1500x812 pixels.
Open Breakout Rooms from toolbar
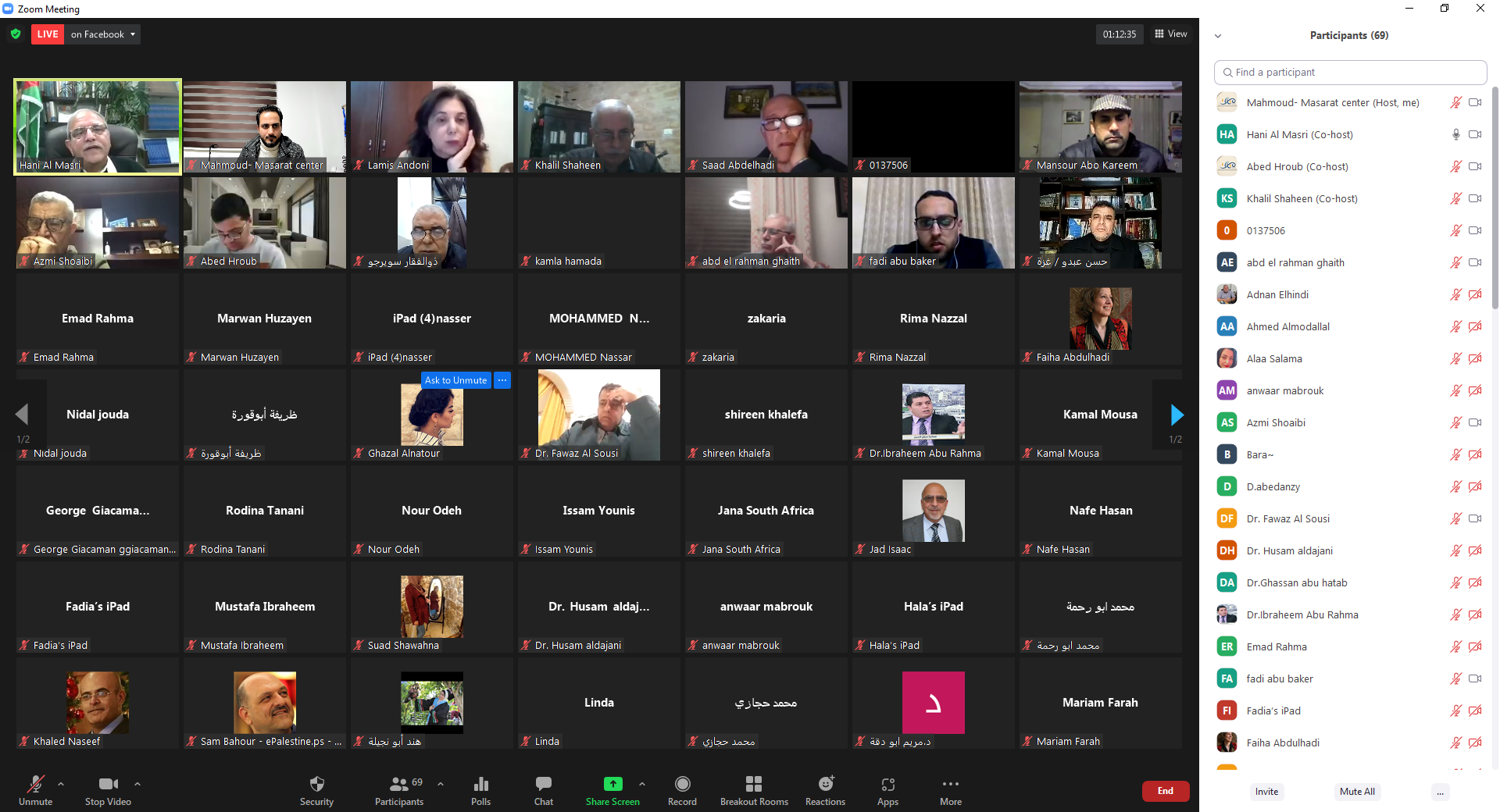[x=754, y=785]
